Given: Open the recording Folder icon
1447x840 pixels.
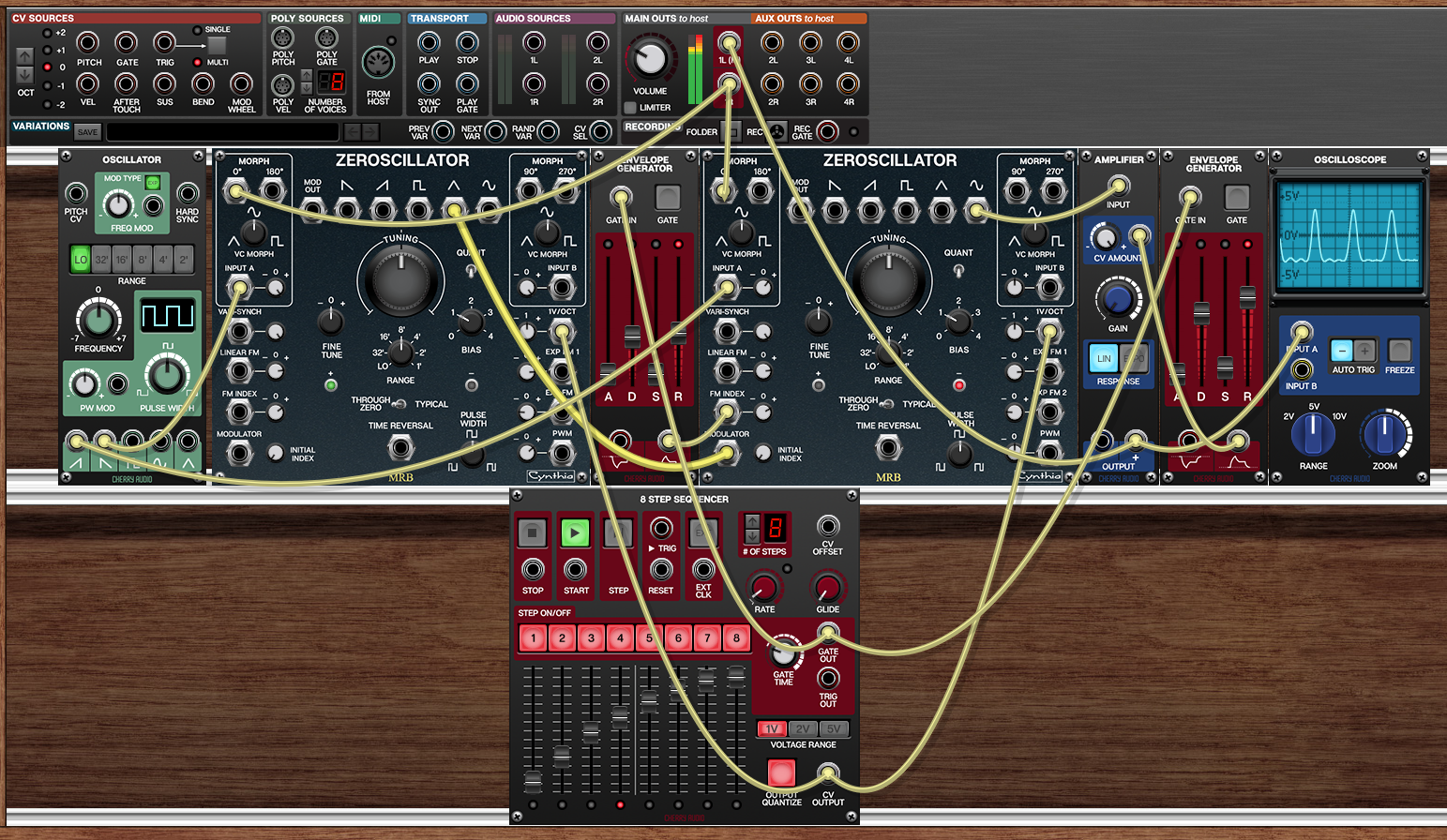Looking at the screenshot, I should click(x=731, y=131).
